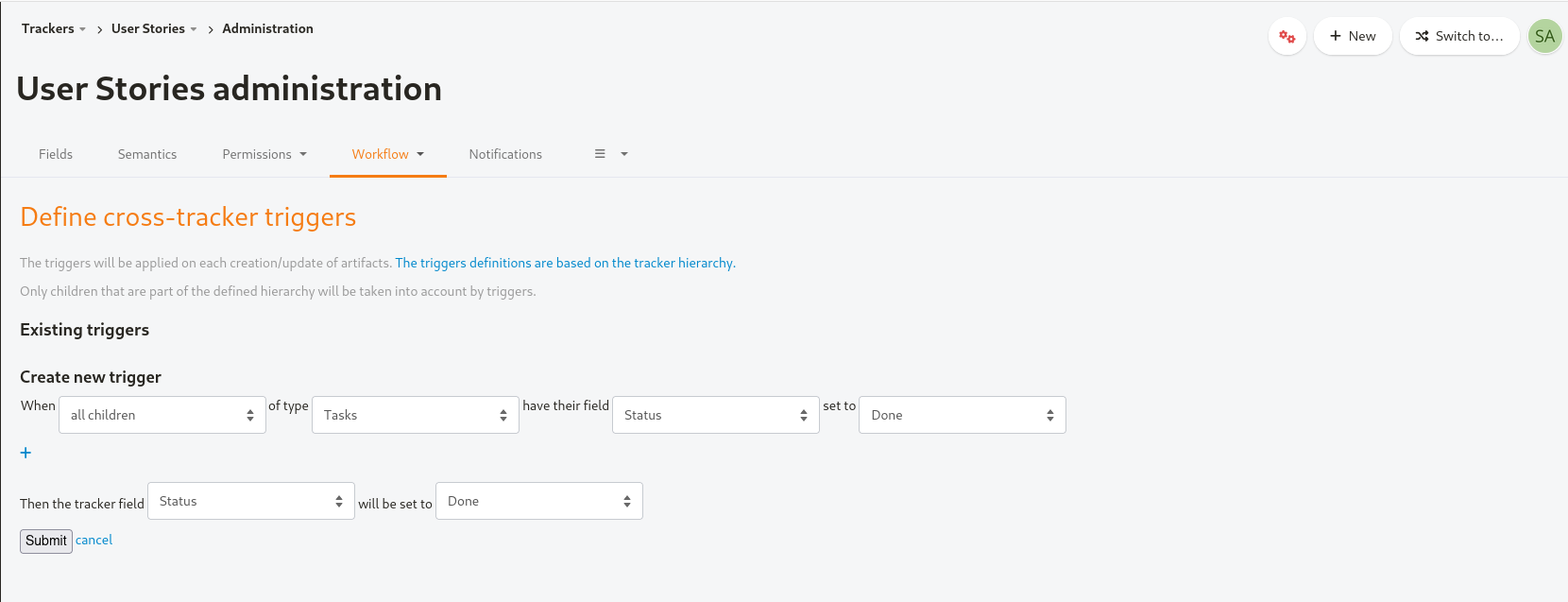Viewport: 1568px width, 602px height.
Task: Open the tracker field Status dropdown
Action: coord(250,502)
